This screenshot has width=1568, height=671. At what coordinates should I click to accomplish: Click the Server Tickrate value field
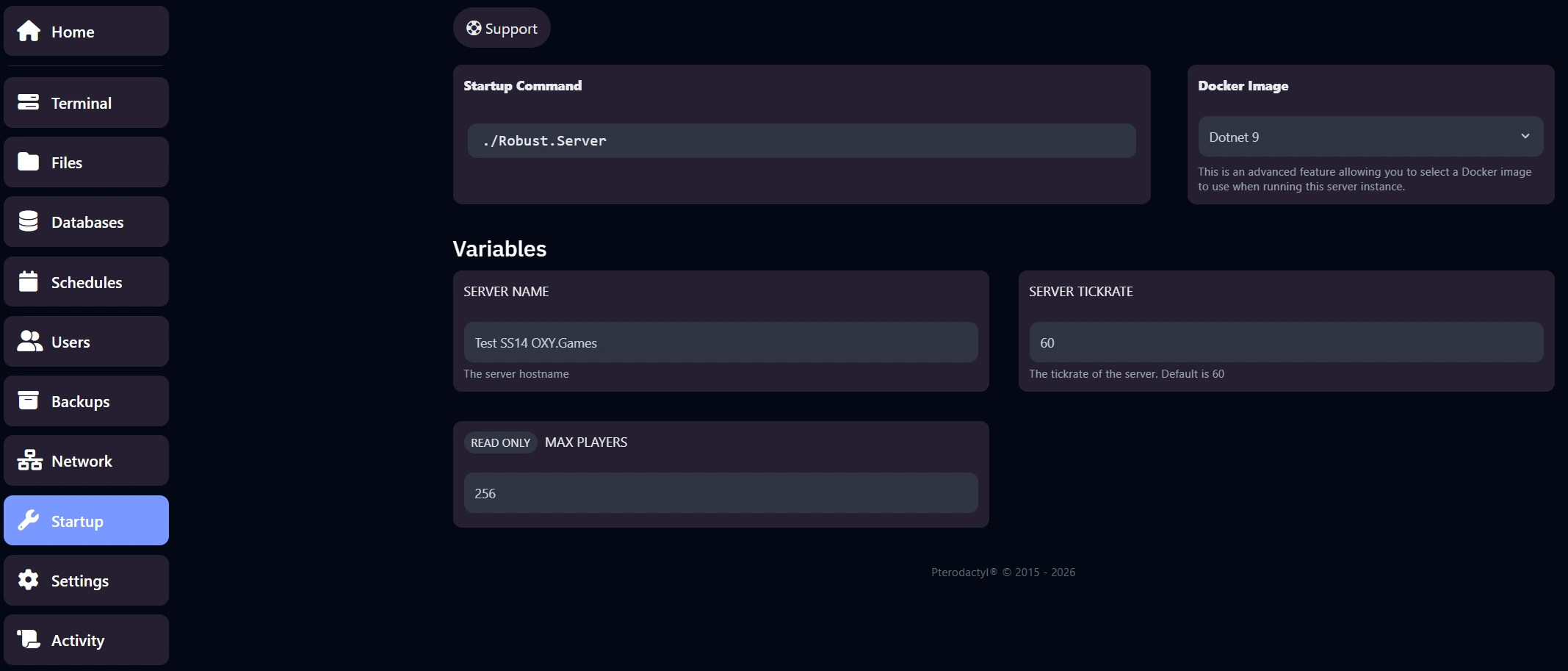click(x=1285, y=342)
